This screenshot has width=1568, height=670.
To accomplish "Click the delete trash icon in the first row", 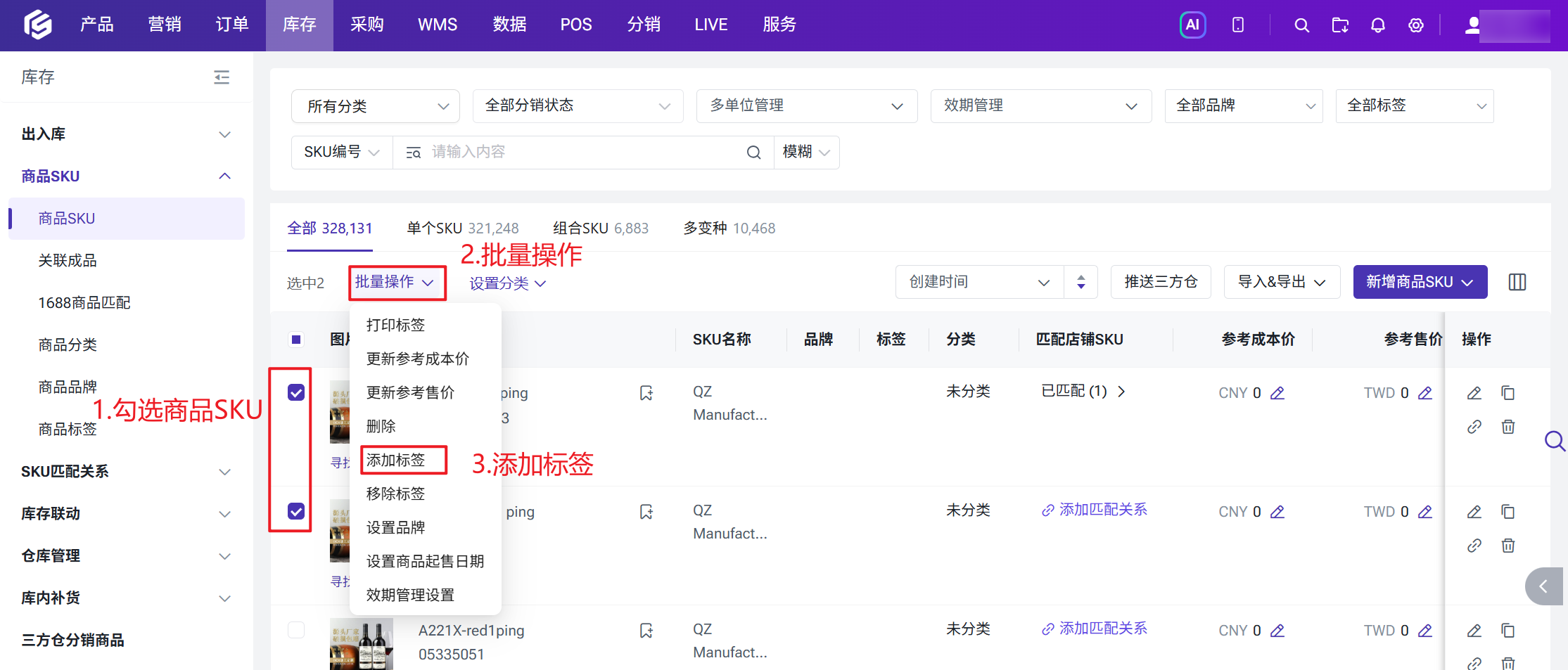I will click(x=1508, y=427).
